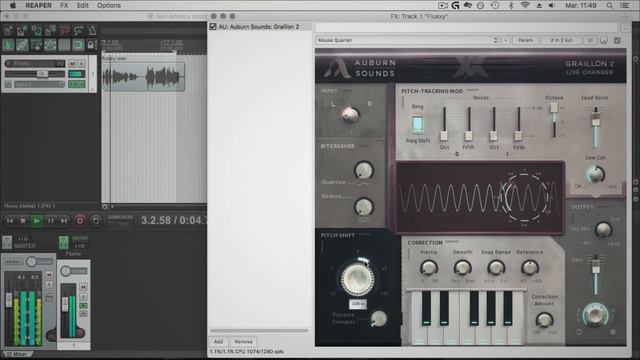
Task: Open the Options menu in menu bar
Action: [x=109, y=5]
